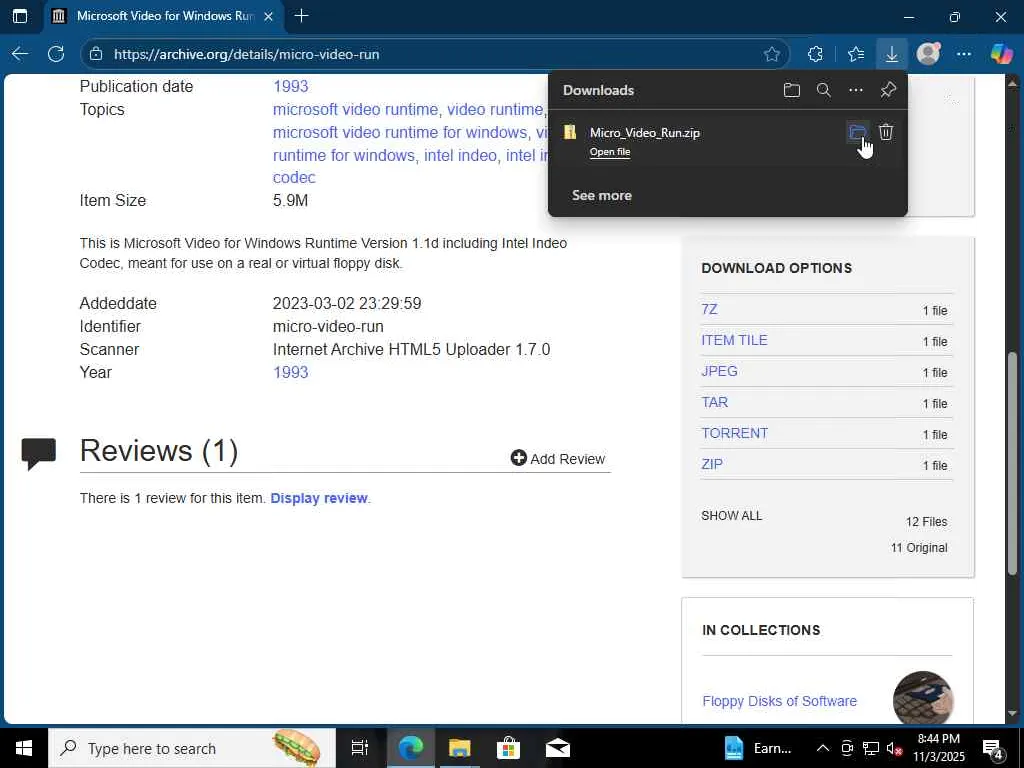Click the scrollbar up arrow
Viewport: 1024px width, 768px height.
tap(1012, 83)
